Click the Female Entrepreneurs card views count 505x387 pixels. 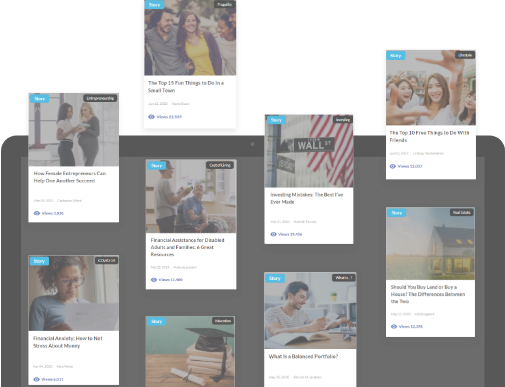pos(53,213)
